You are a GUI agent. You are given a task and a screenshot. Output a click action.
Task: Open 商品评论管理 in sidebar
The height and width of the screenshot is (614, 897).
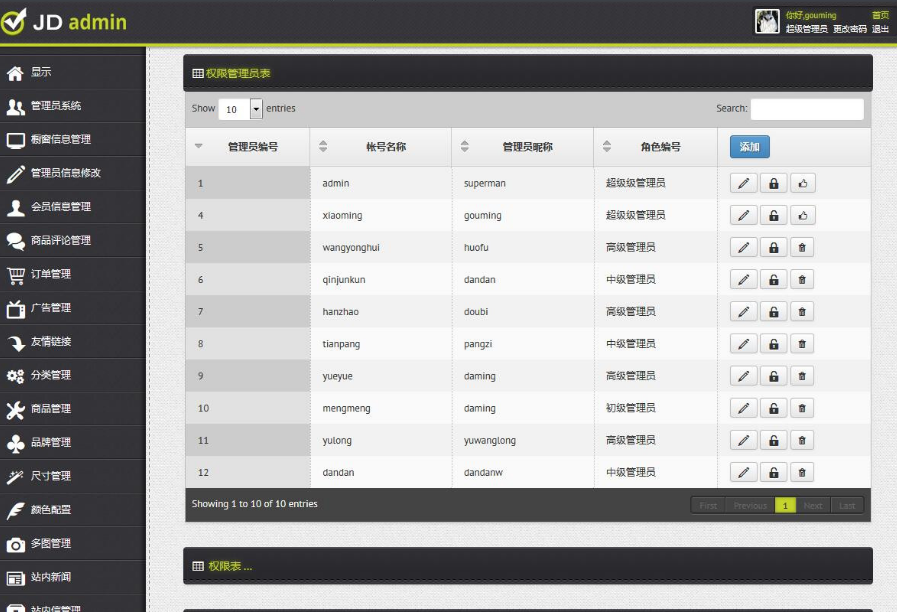[73, 240]
